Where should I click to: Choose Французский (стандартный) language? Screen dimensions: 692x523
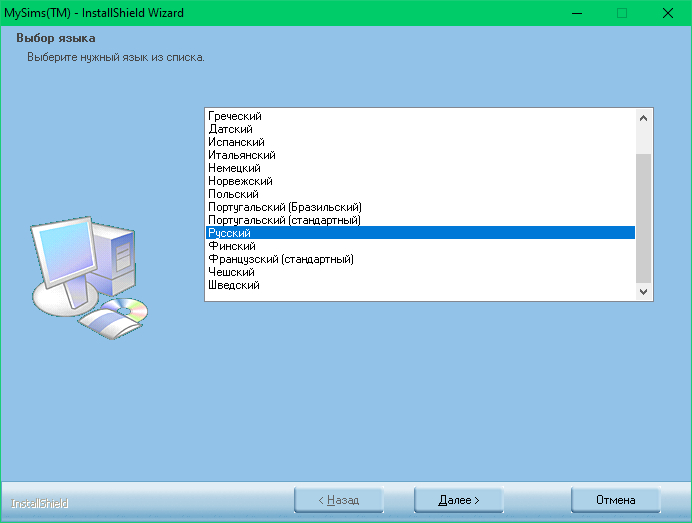coord(421,259)
